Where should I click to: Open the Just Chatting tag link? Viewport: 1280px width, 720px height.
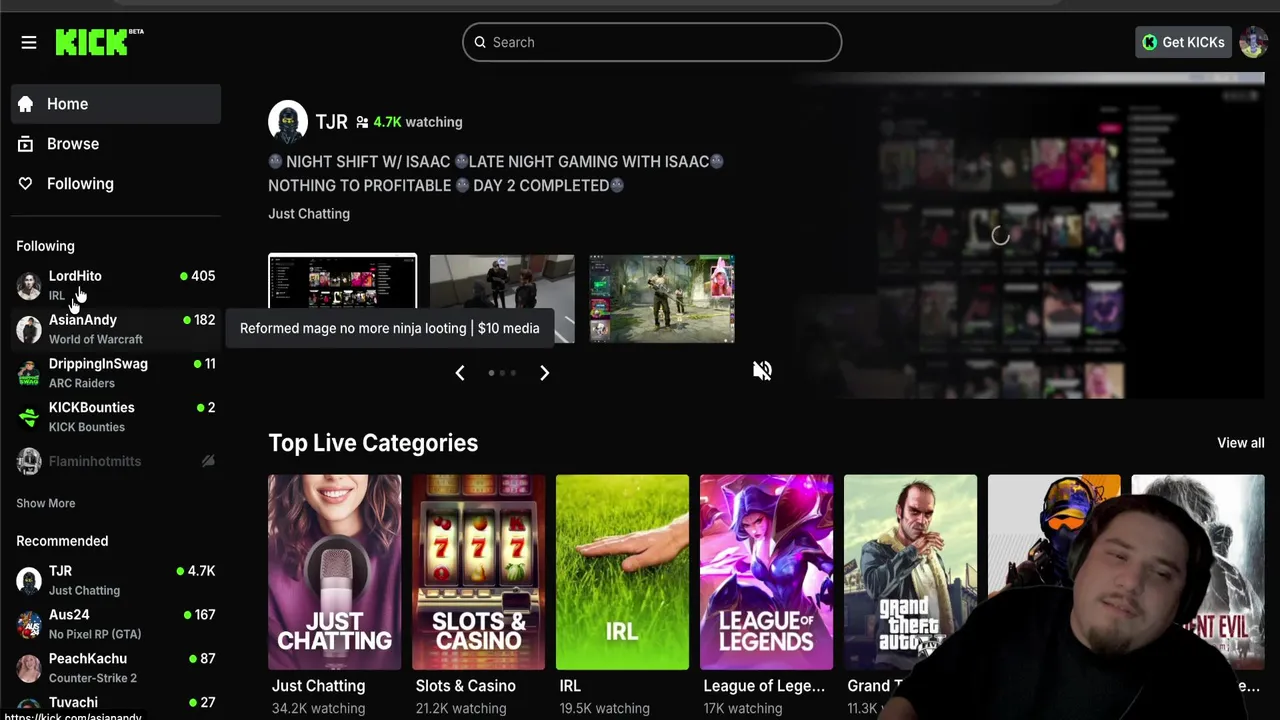click(309, 214)
